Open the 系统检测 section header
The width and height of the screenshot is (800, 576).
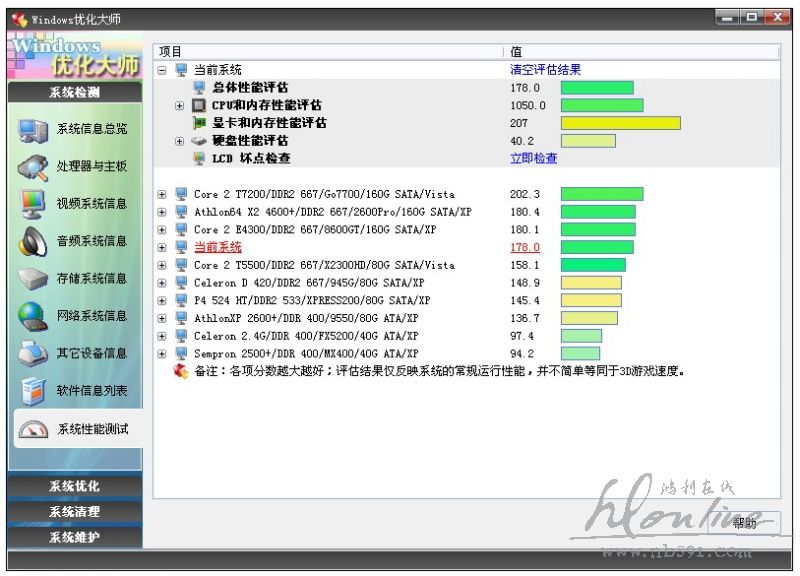tap(75, 92)
